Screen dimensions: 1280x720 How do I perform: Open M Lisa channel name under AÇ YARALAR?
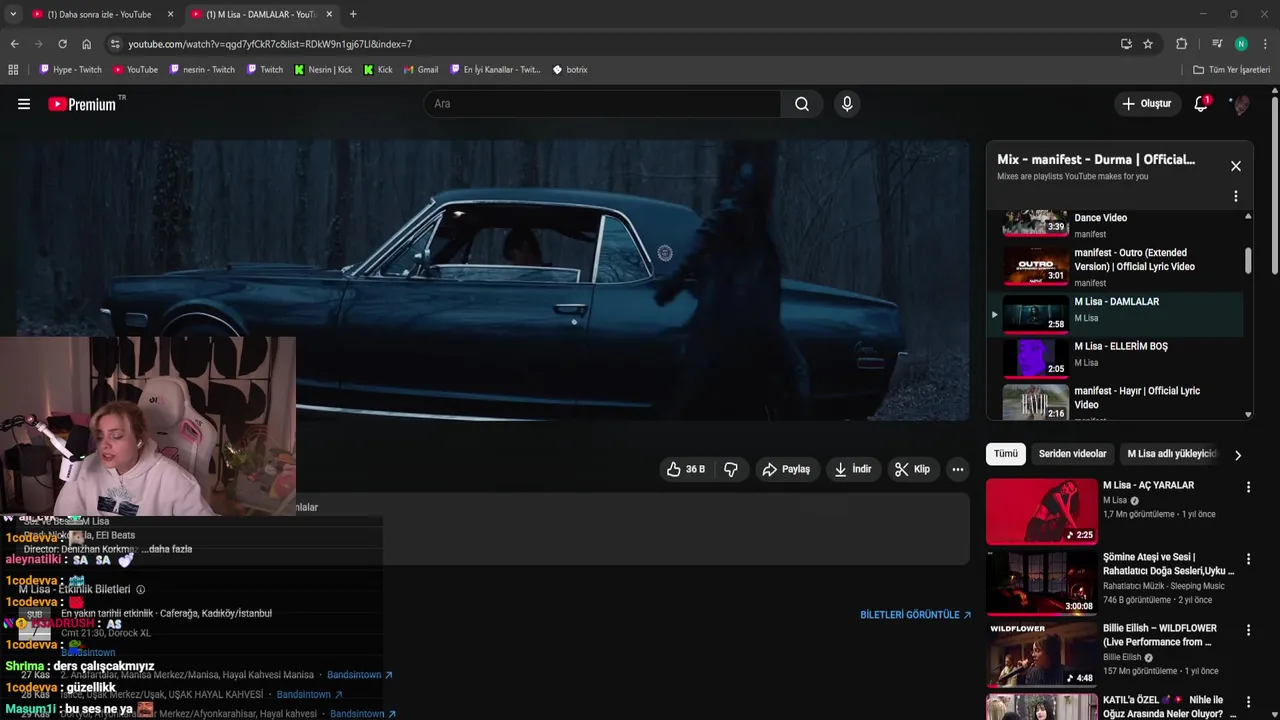click(x=1115, y=500)
